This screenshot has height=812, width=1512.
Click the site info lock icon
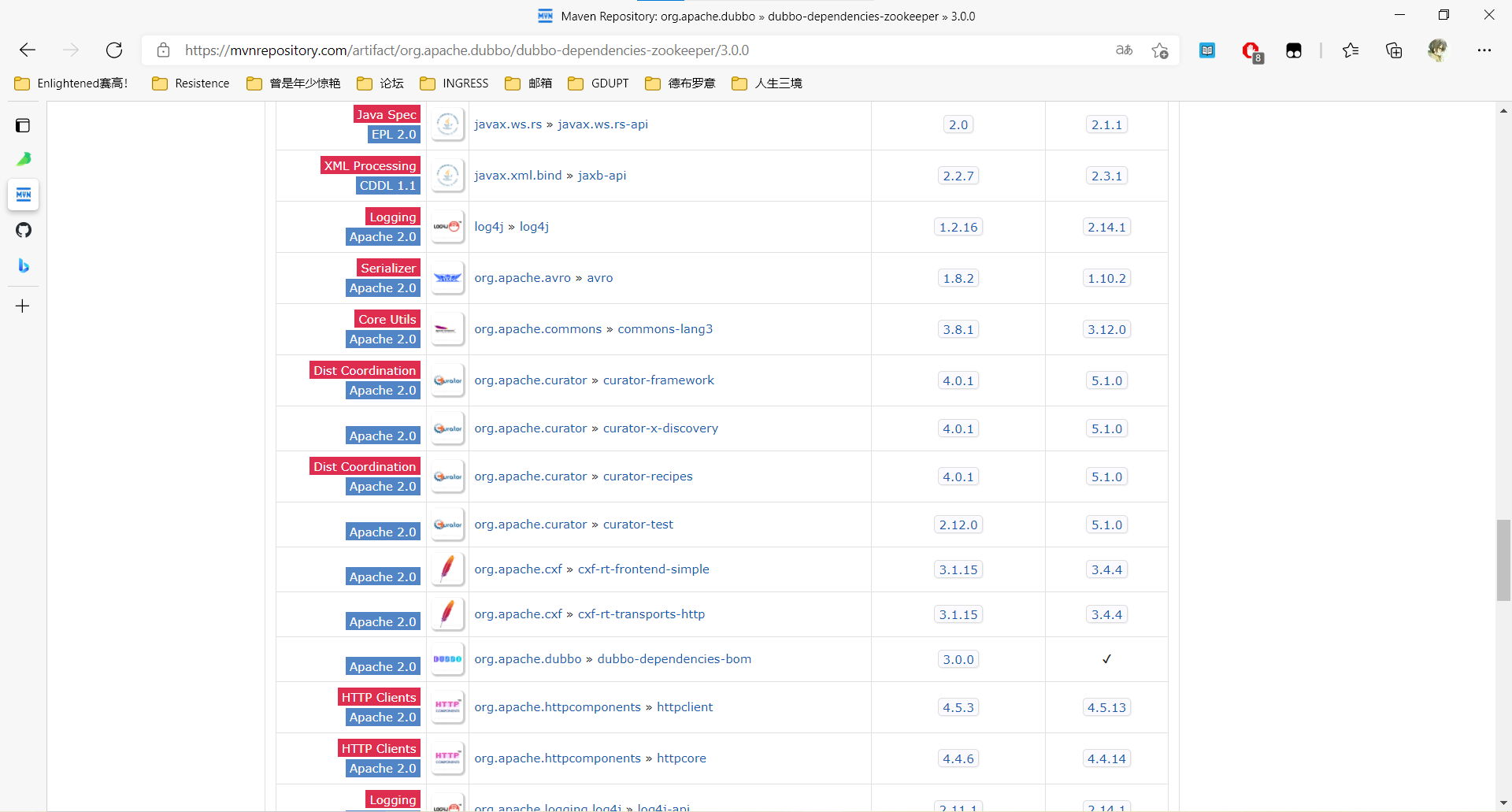tap(163, 50)
